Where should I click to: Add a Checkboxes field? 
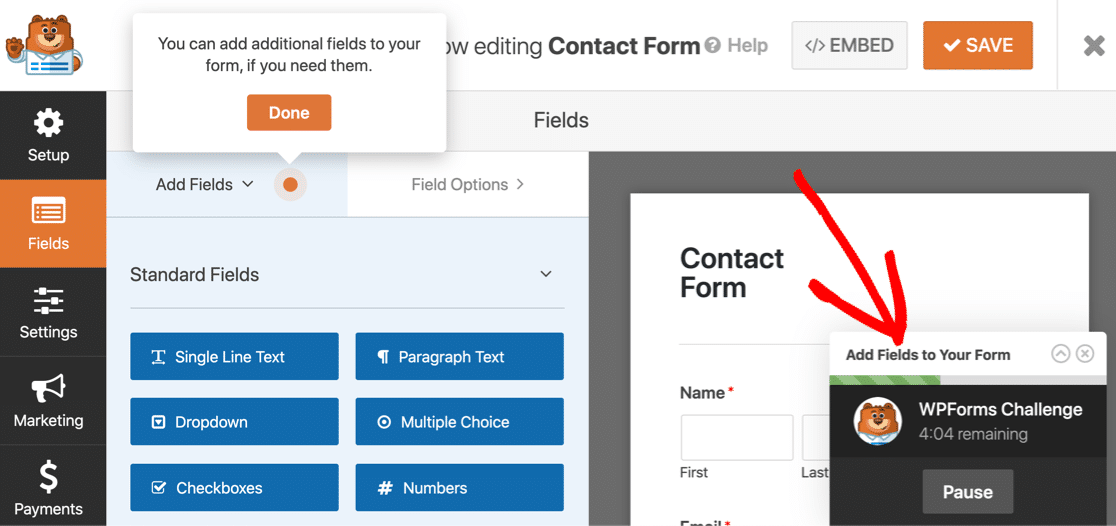click(234, 488)
